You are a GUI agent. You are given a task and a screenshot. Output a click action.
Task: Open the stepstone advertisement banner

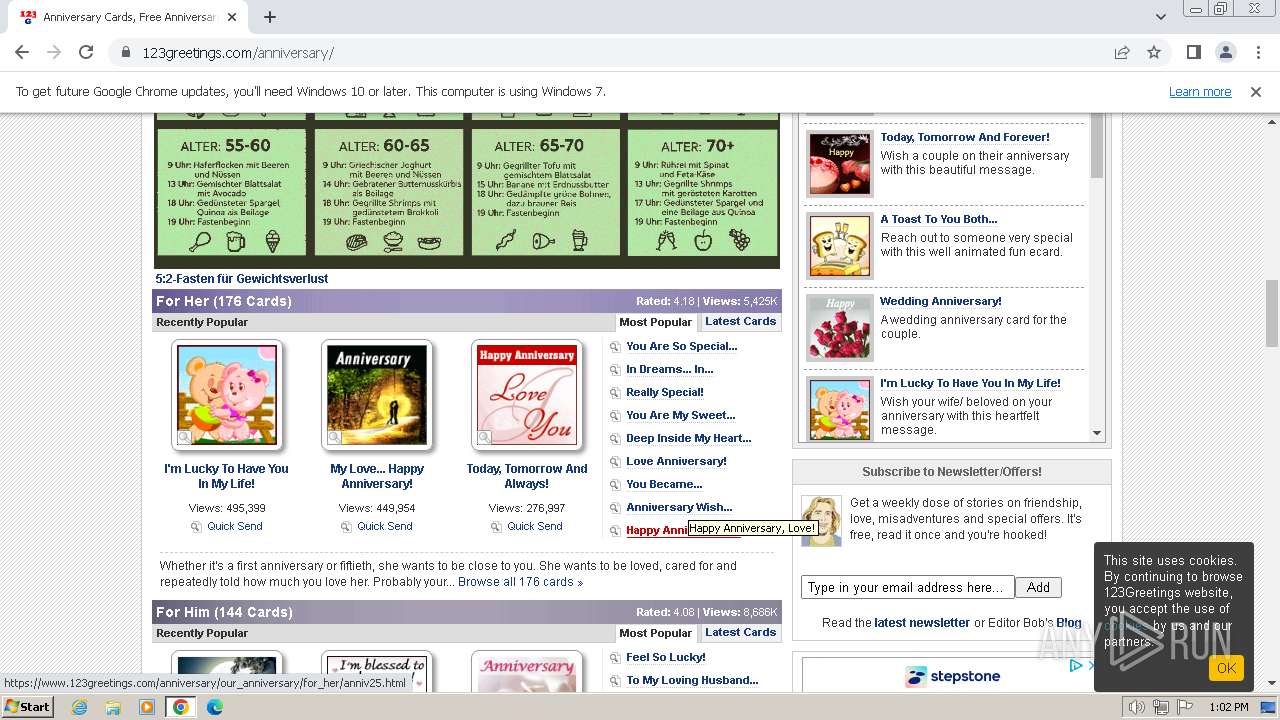952,676
